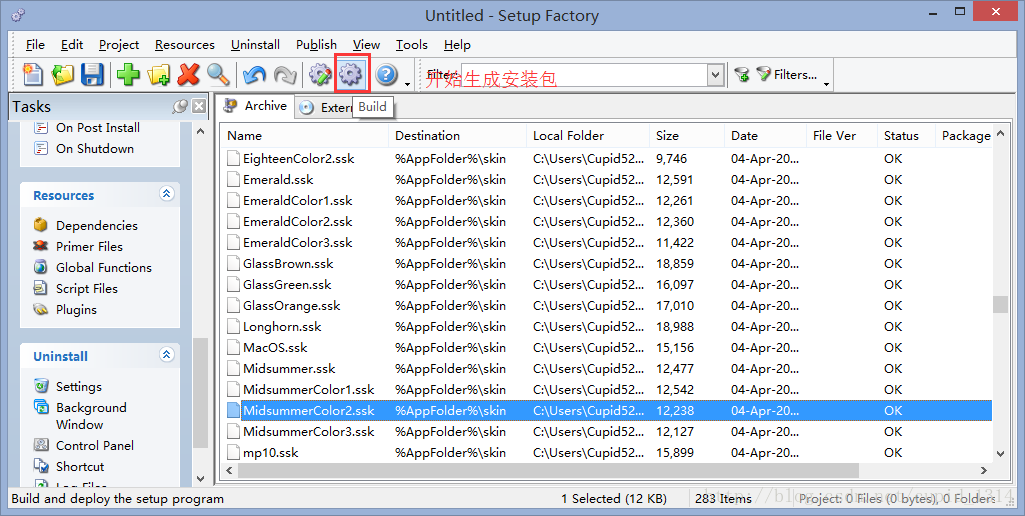Click the filter funnel icon beside dropdown
Image resolution: width=1025 pixels, height=516 pixels.
tap(741, 75)
